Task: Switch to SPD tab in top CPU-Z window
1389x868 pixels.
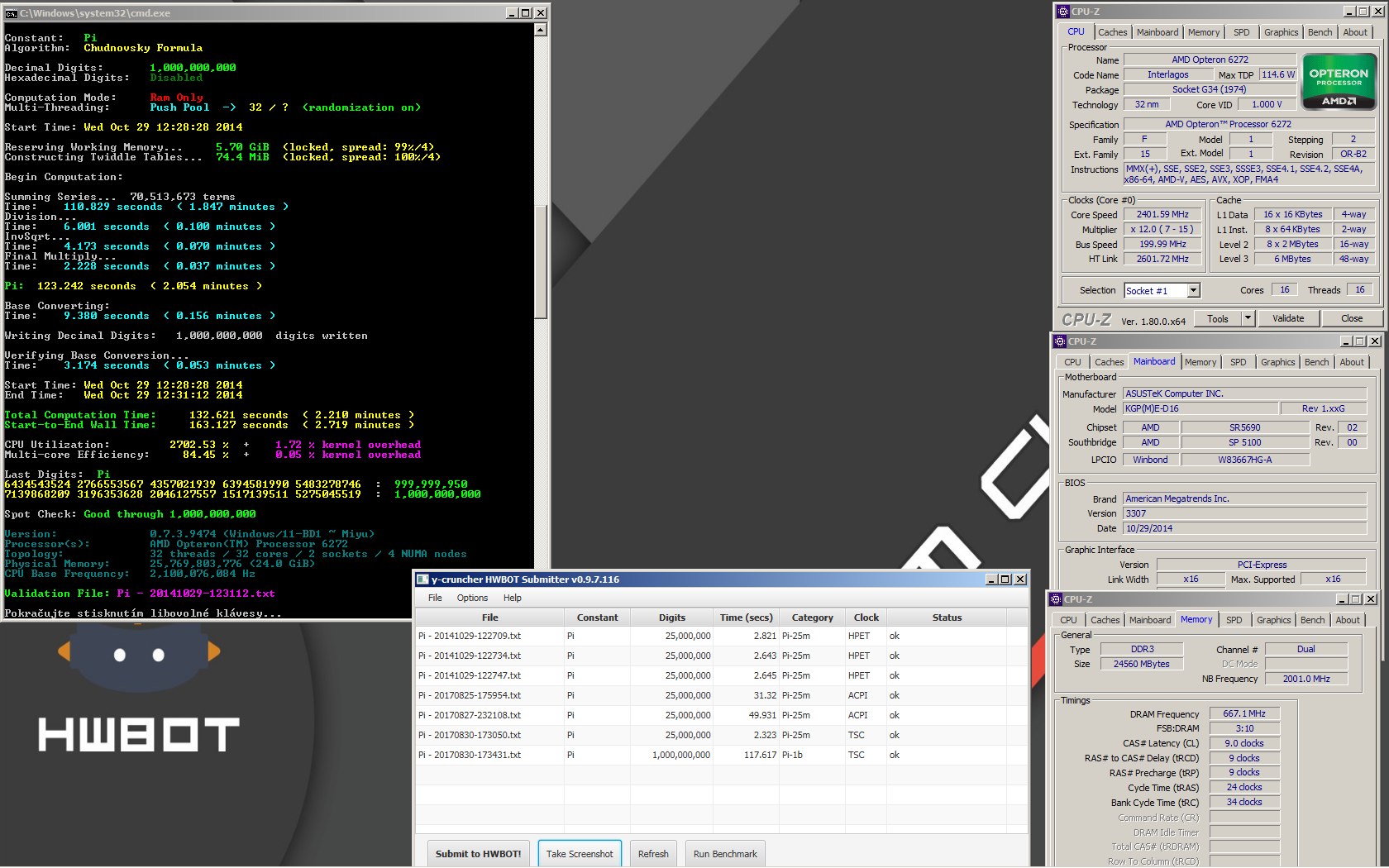Action: tap(1241, 32)
